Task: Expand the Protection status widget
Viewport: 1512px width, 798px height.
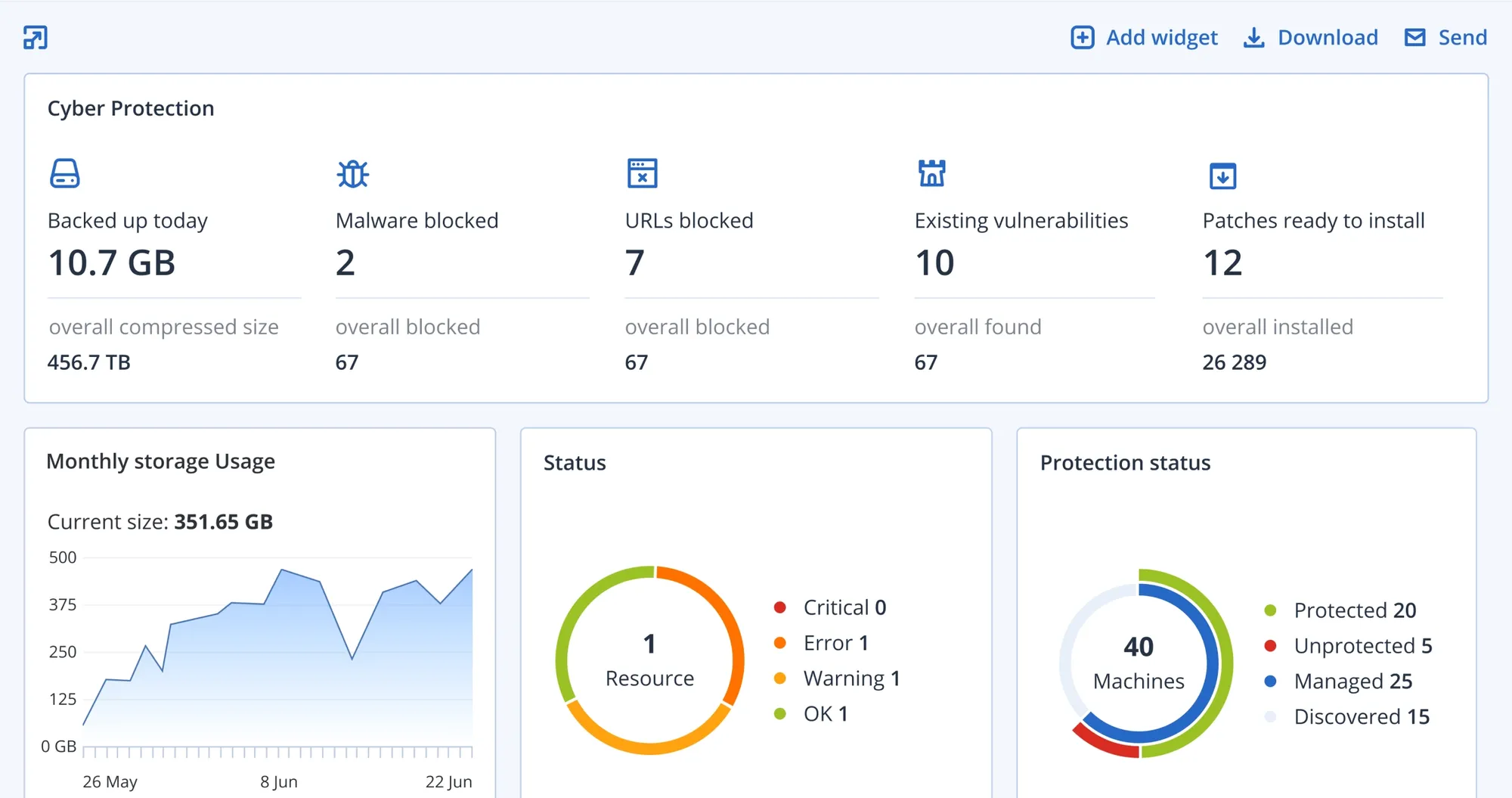Action: pos(1126,462)
